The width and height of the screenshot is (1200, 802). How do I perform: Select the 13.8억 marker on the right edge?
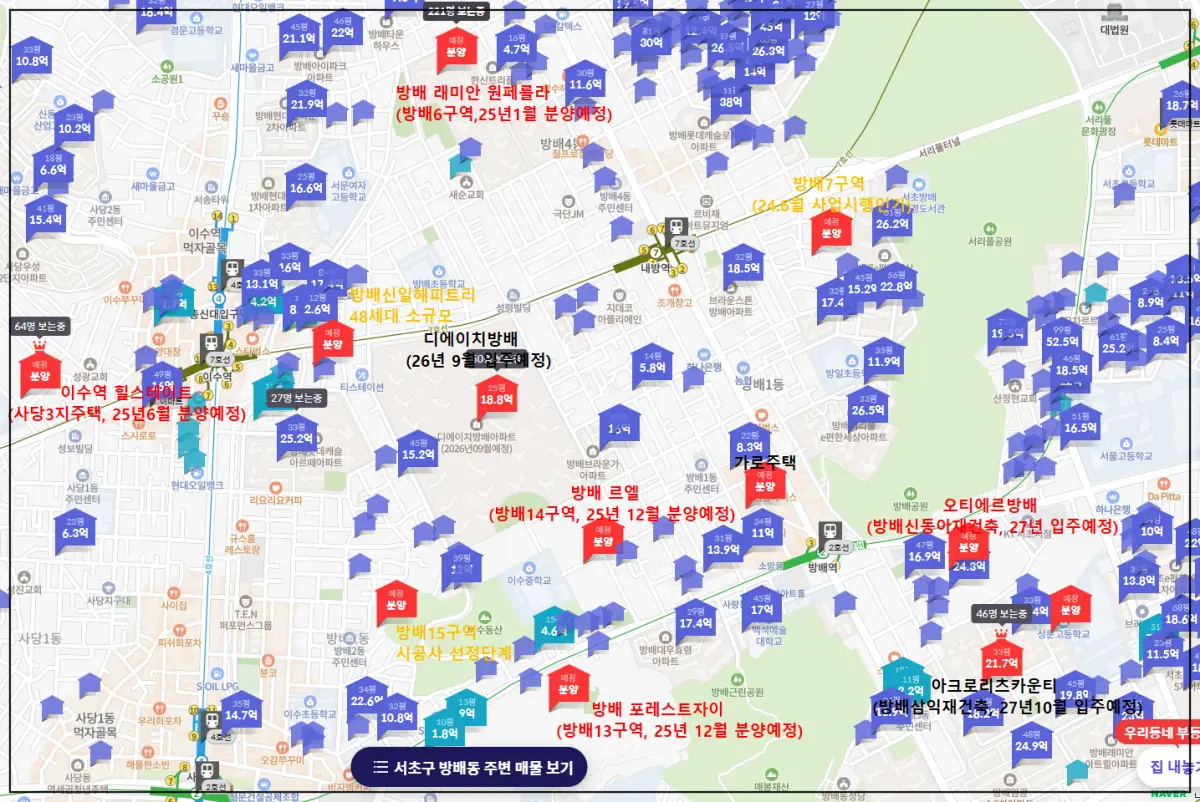click(x=1139, y=580)
